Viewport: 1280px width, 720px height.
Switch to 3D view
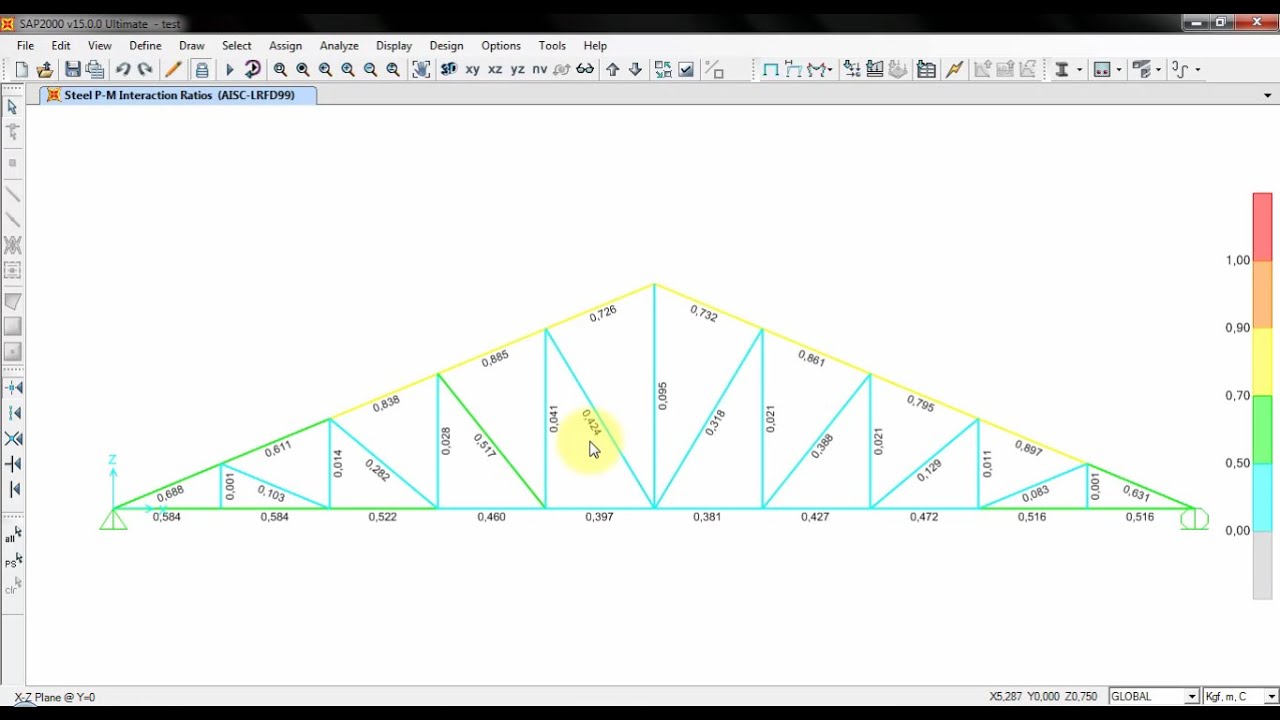point(449,69)
